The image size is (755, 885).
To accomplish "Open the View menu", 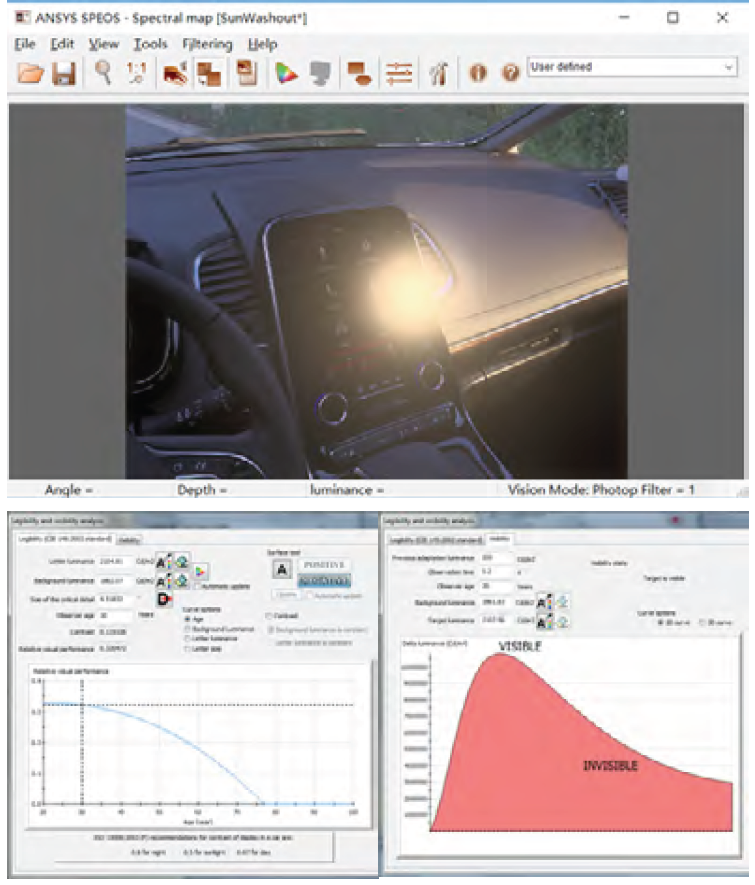I will click(x=103, y=44).
